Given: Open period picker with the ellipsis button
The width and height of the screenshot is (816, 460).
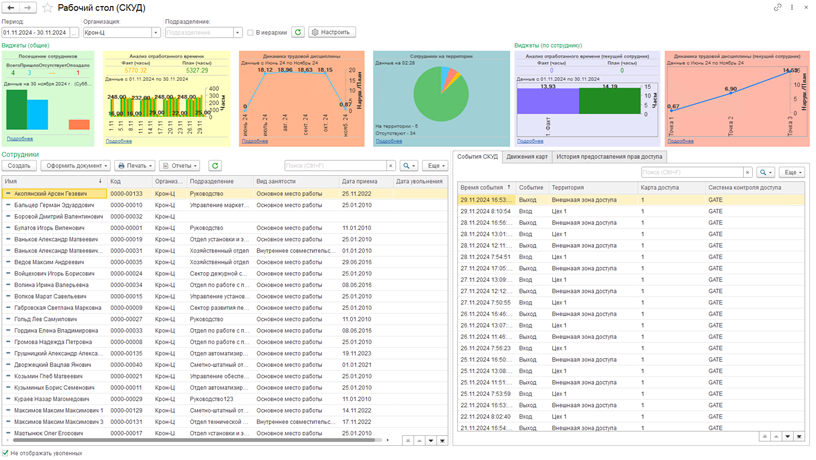Looking at the screenshot, I should pos(72,32).
